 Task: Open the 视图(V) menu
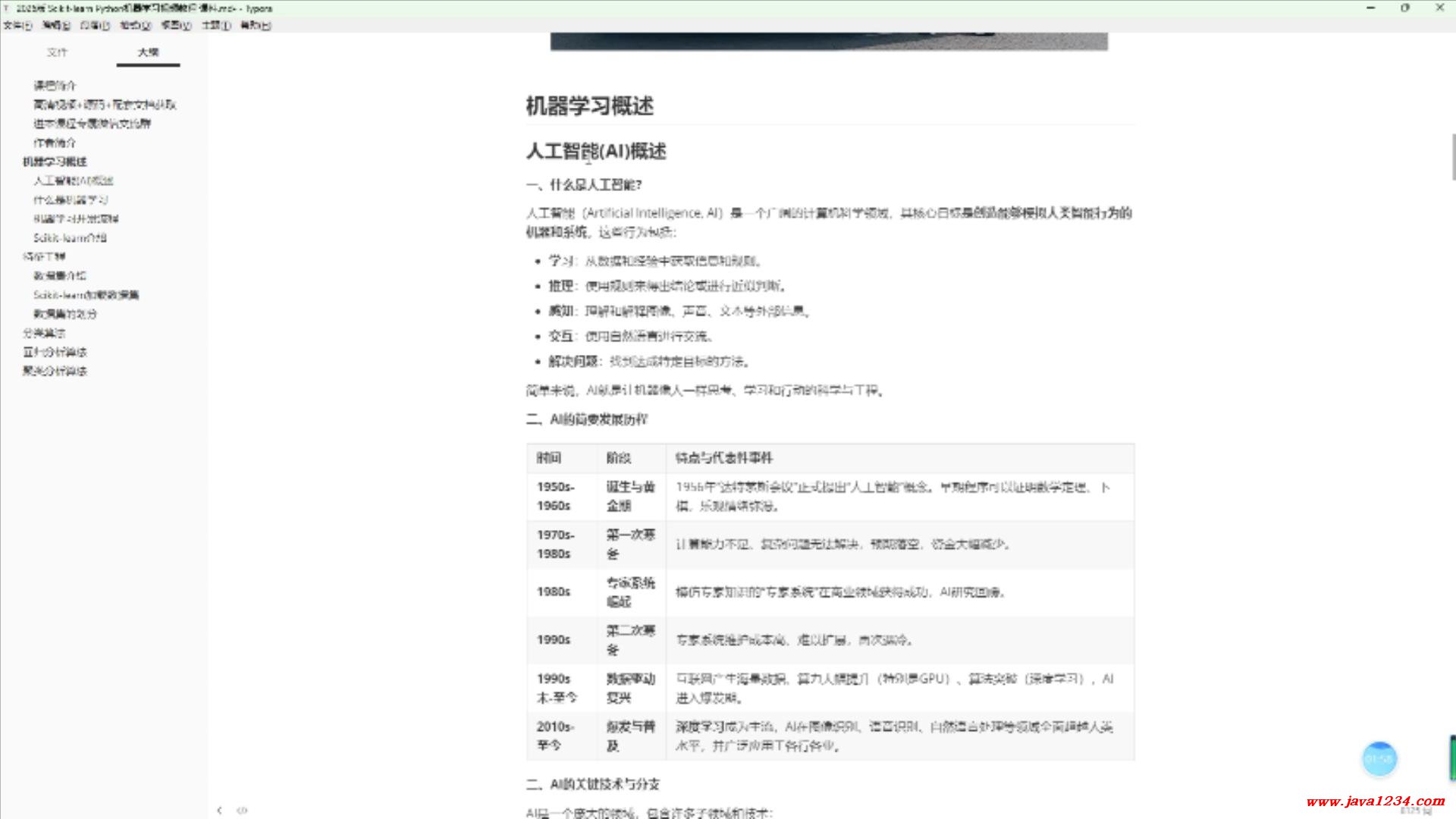click(x=176, y=25)
